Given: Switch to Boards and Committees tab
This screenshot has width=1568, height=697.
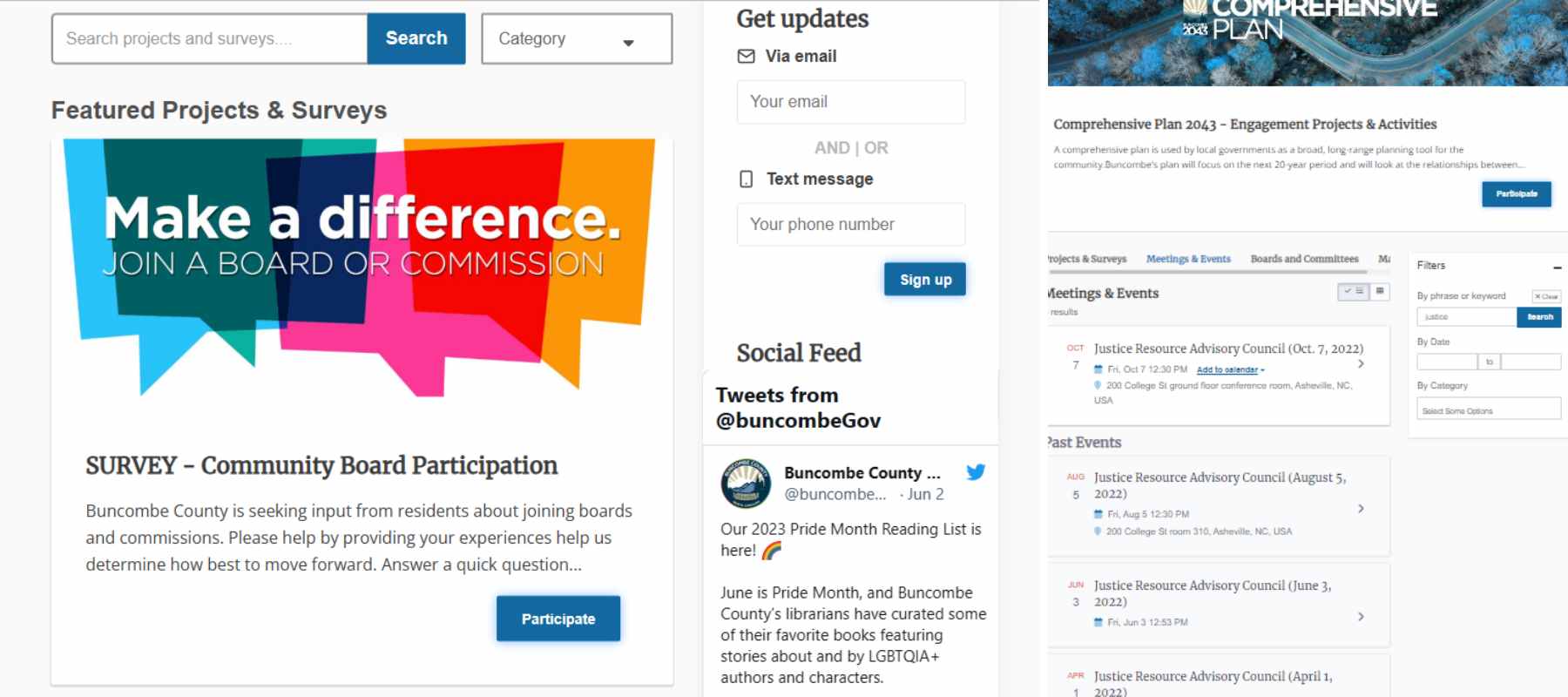Looking at the screenshot, I should point(1304,259).
